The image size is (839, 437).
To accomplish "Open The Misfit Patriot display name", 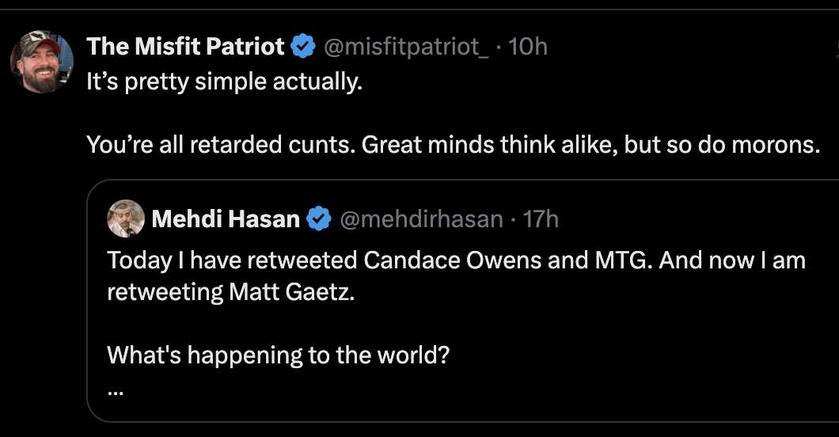I will 185,46.
